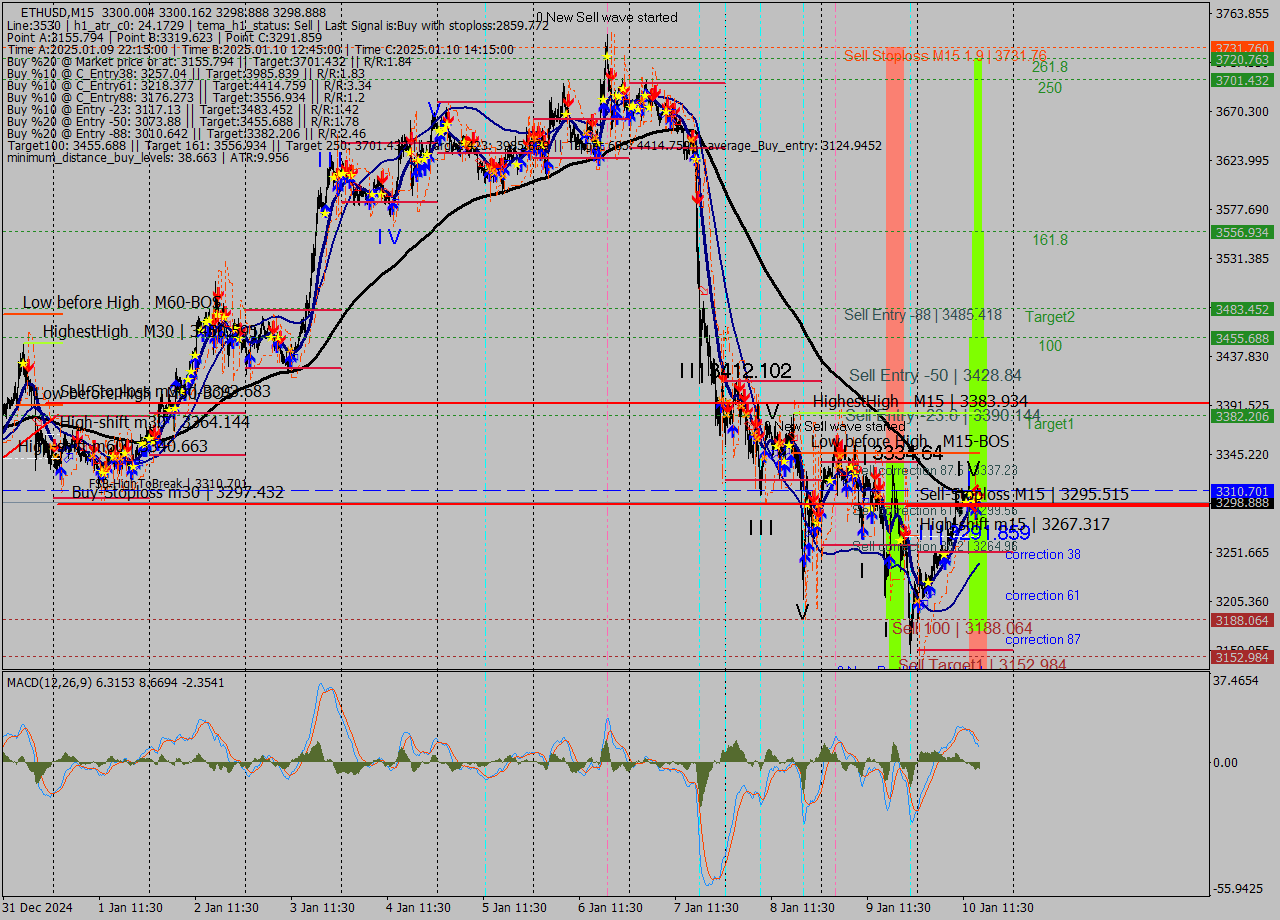Select 'Sell 100 | 3188.064' label
The width and height of the screenshot is (1280, 920).
[962, 628]
